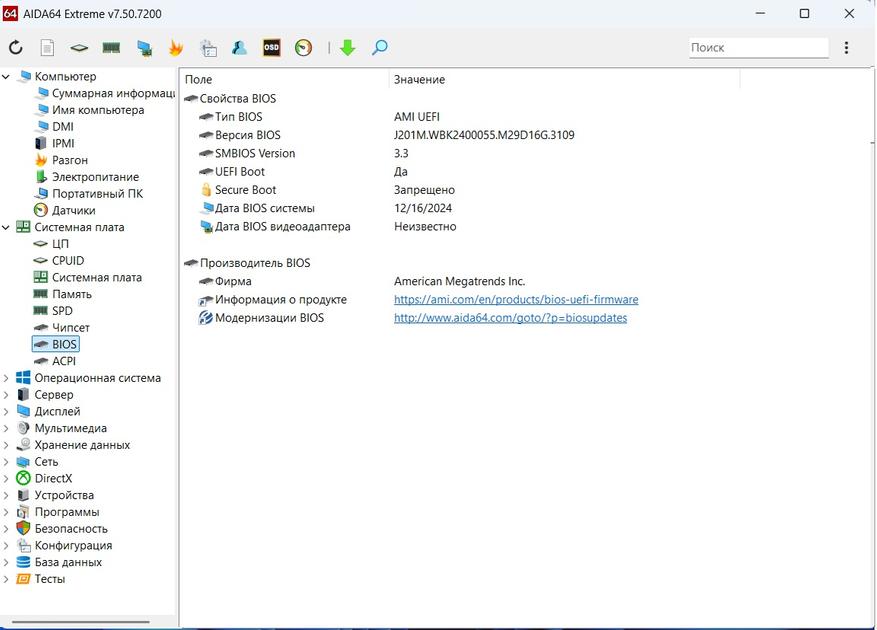Viewport: 877px width, 630px height.
Task: Click the green download arrow update icon
Action: [x=347, y=48]
